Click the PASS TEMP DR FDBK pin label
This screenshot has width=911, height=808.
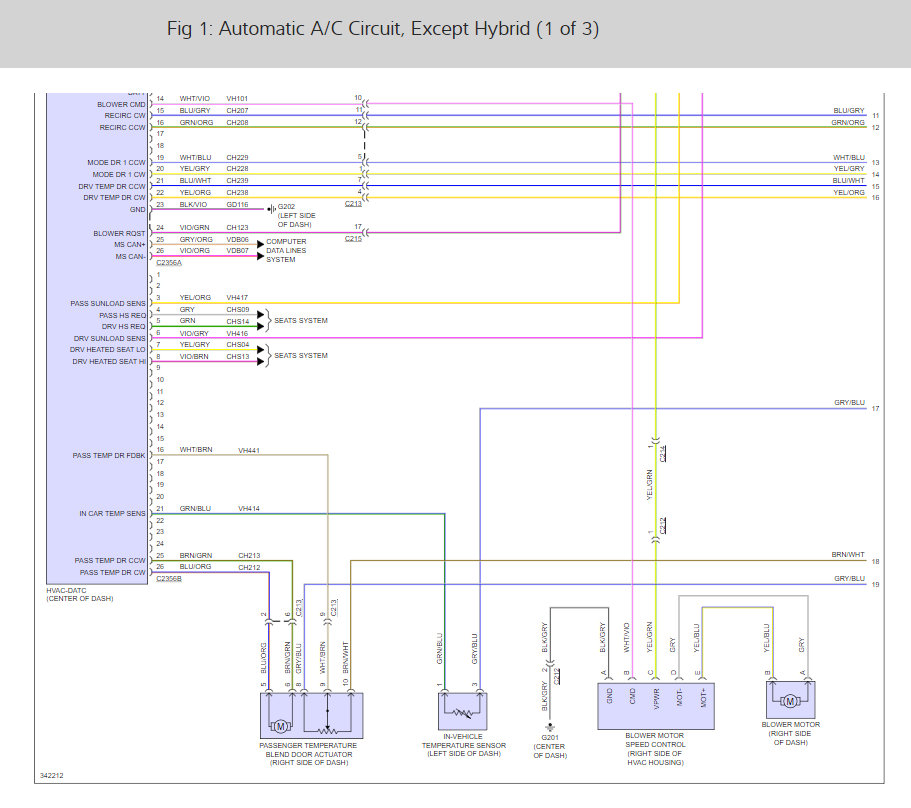pos(109,455)
